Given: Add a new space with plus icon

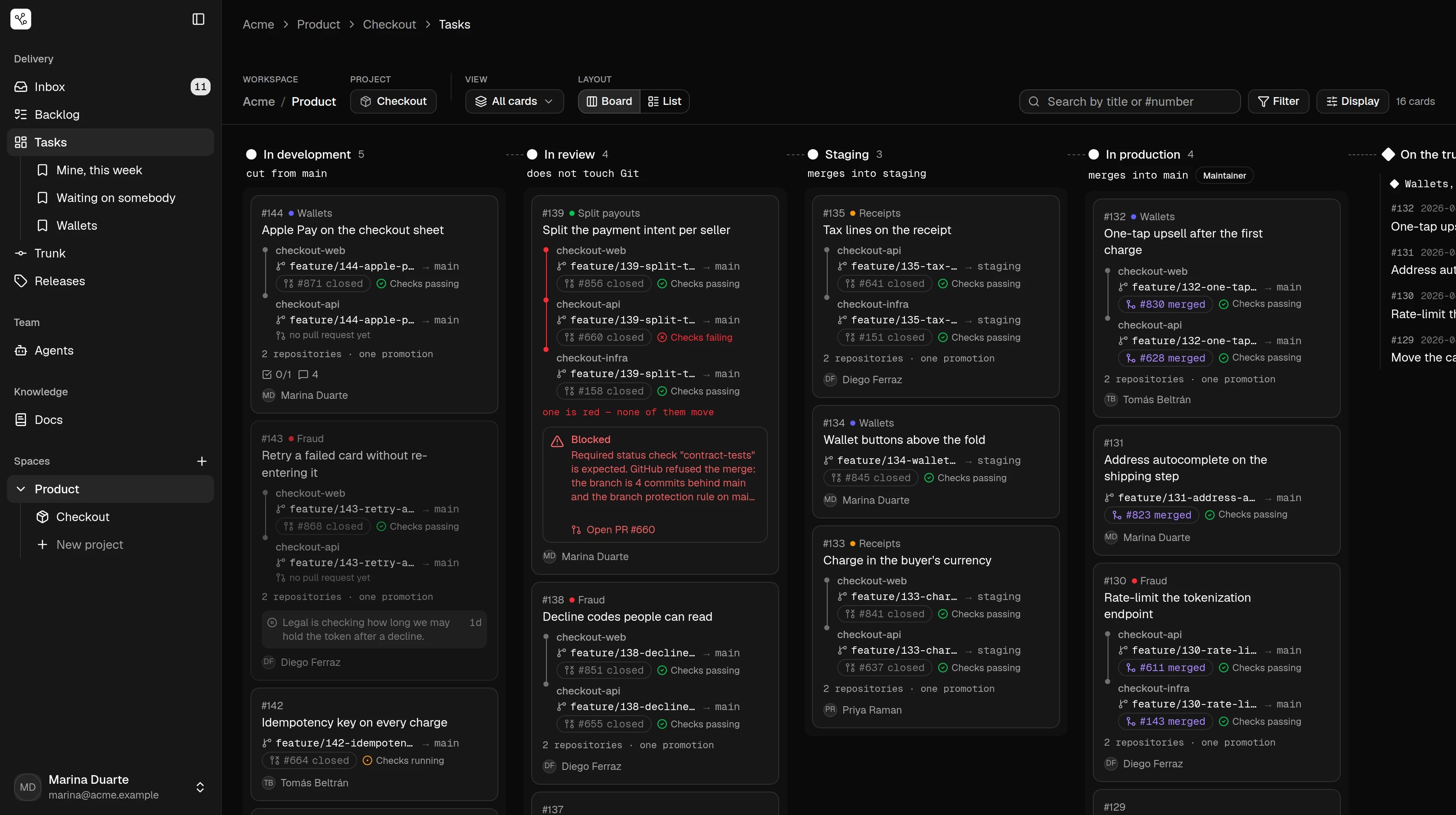Looking at the screenshot, I should click(x=202, y=462).
